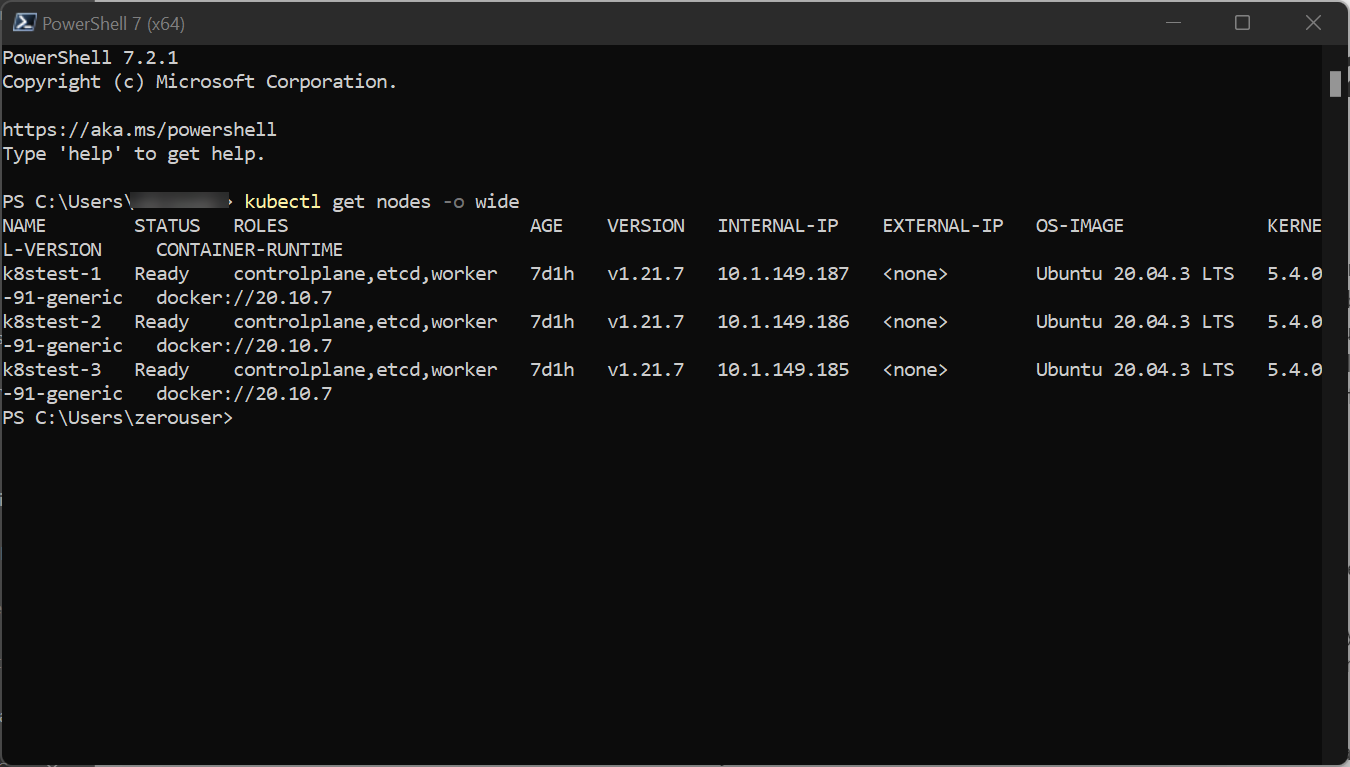This screenshot has width=1350, height=767.
Task: Maximize the PowerShell 7 window
Action: coord(1242,23)
